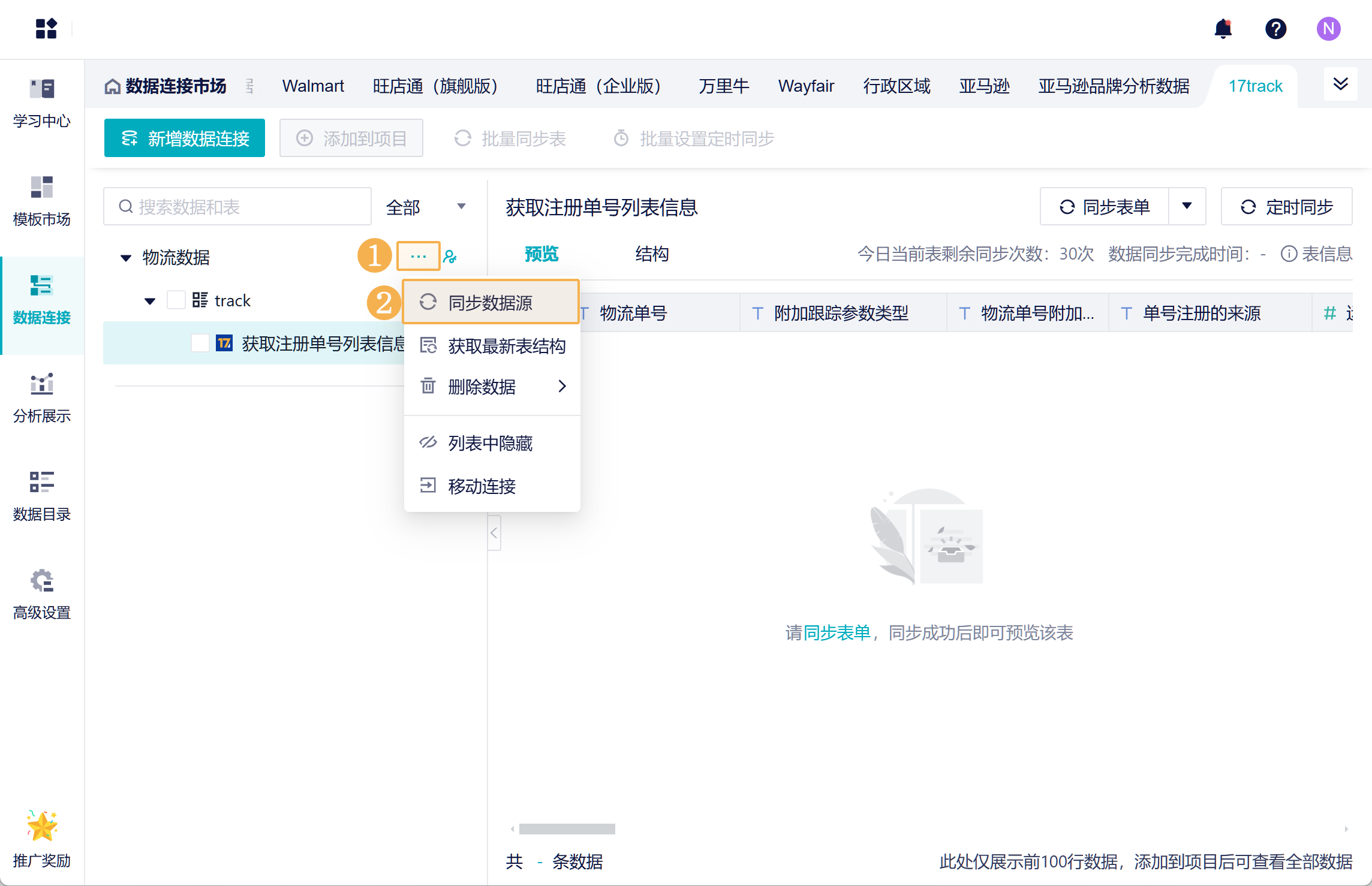
Task: Click the 新增数据连接 button
Action: 185,138
